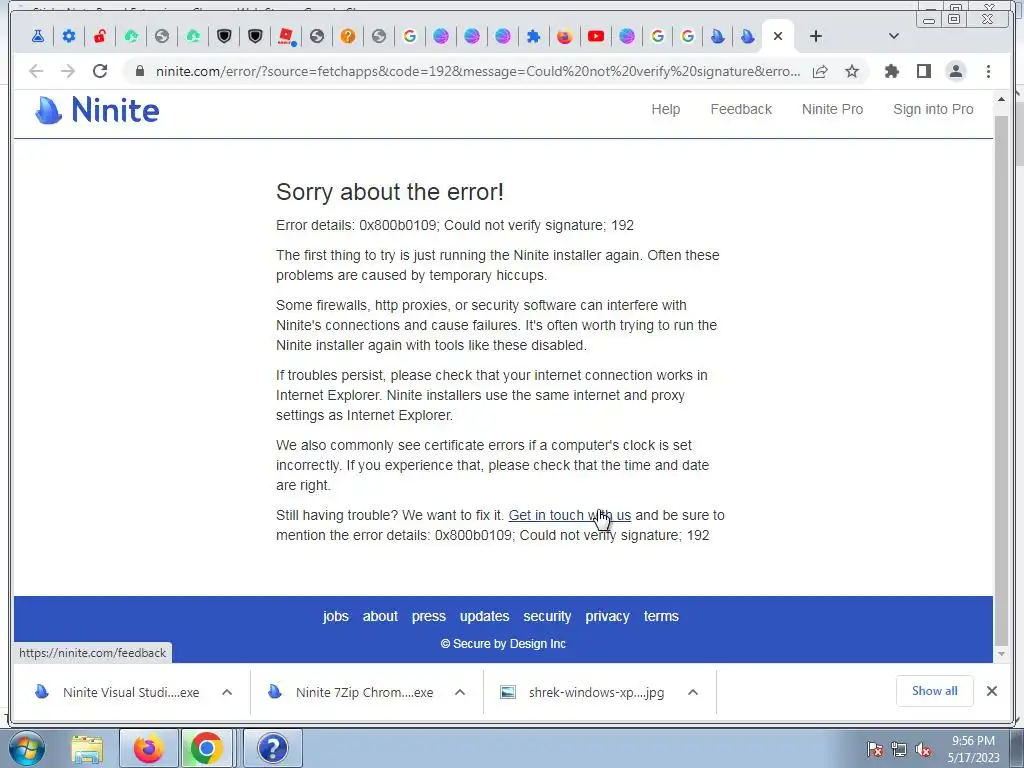Screen dimensions: 1024x768
Task: Open the terms footer link
Action: click(x=661, y=616)
